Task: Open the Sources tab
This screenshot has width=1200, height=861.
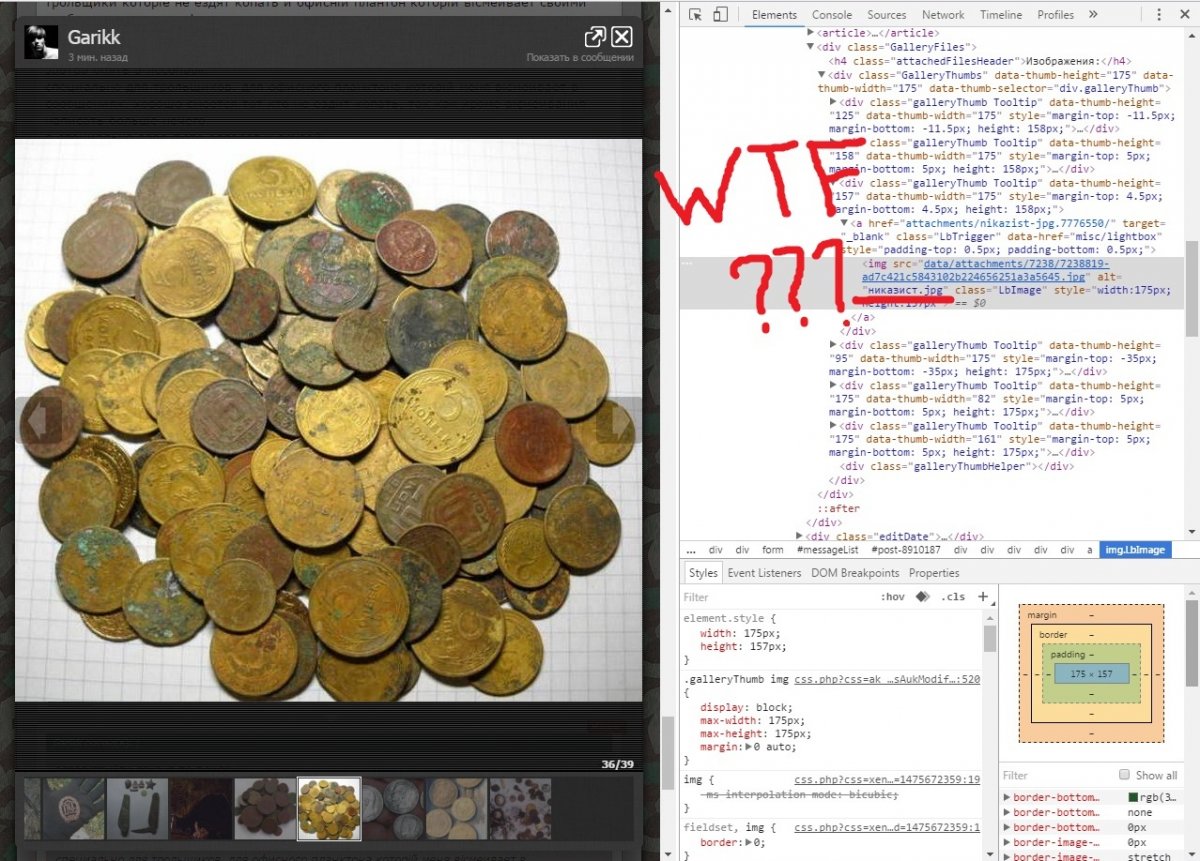Action: coord(886,15)
